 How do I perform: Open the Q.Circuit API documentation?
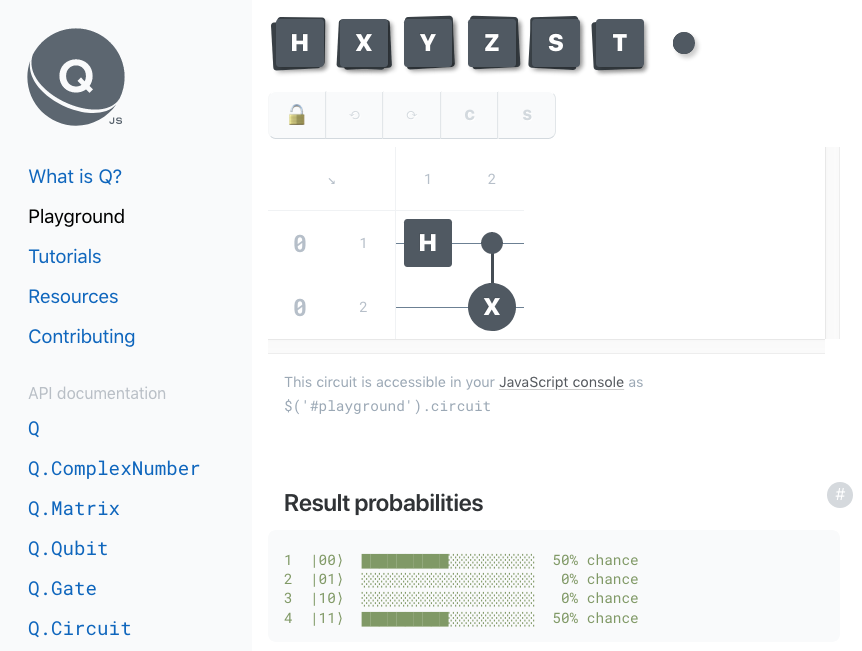tap(80, 628)
